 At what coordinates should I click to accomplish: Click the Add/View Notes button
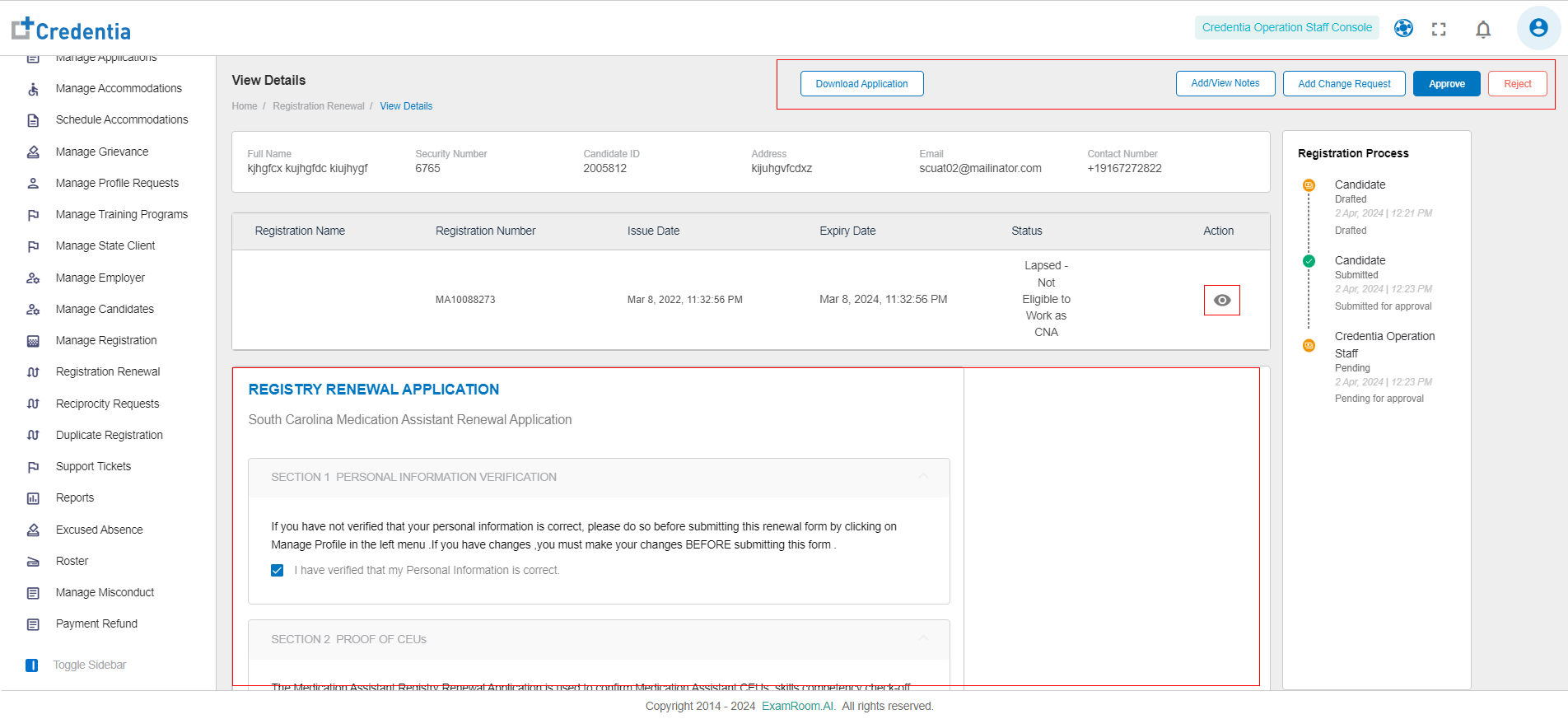click(x=1225, y=84)
